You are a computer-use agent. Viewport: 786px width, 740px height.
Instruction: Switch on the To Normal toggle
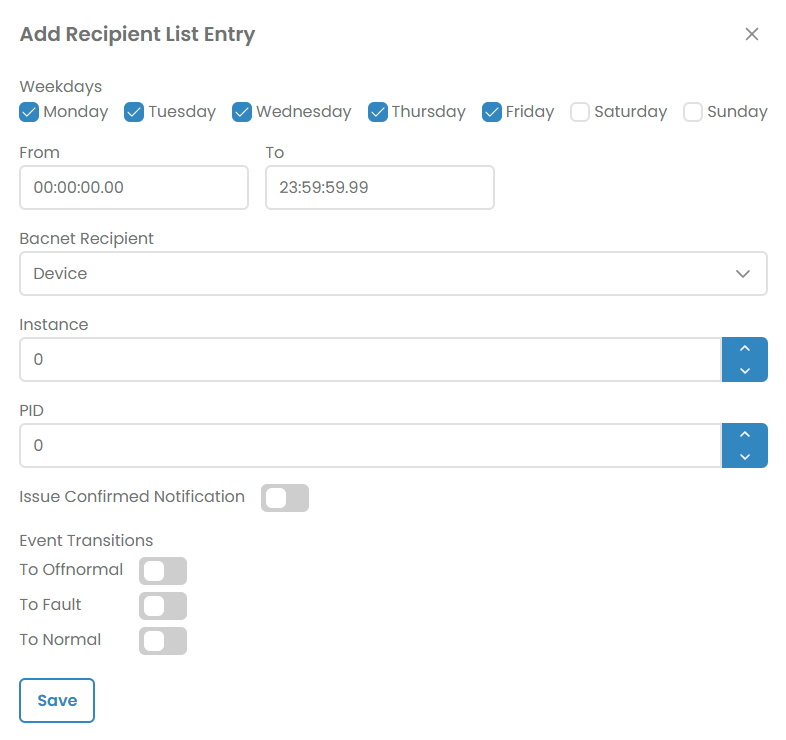163,641
